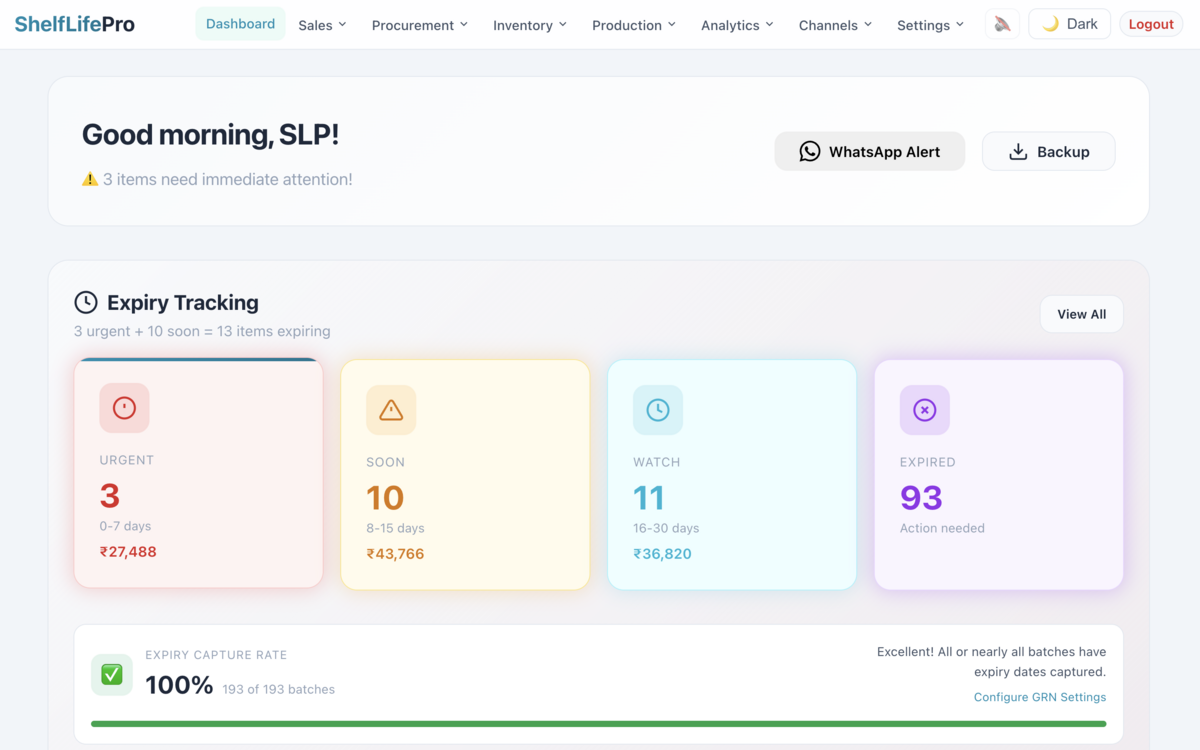1200x750 pixels.
Task: Open the Configure GRN Settings link
Action: pyautogui.click(x=1040, y=697)
